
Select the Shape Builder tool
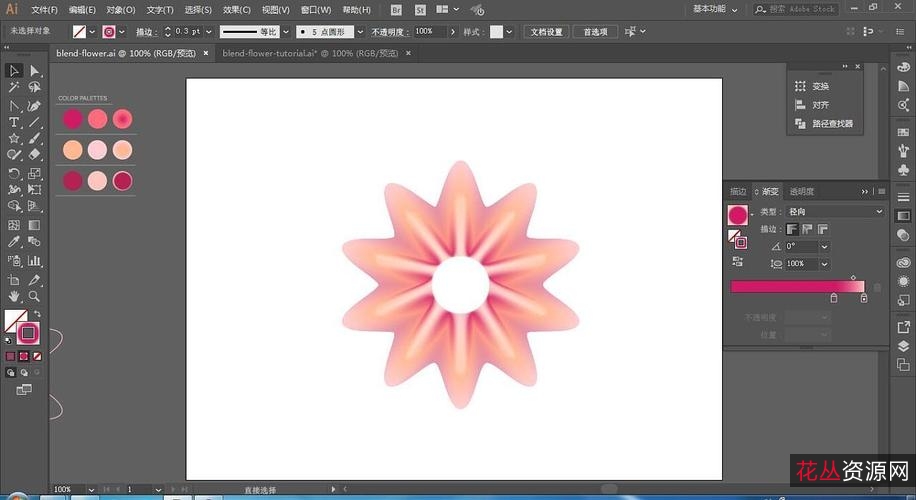(13, 206)
